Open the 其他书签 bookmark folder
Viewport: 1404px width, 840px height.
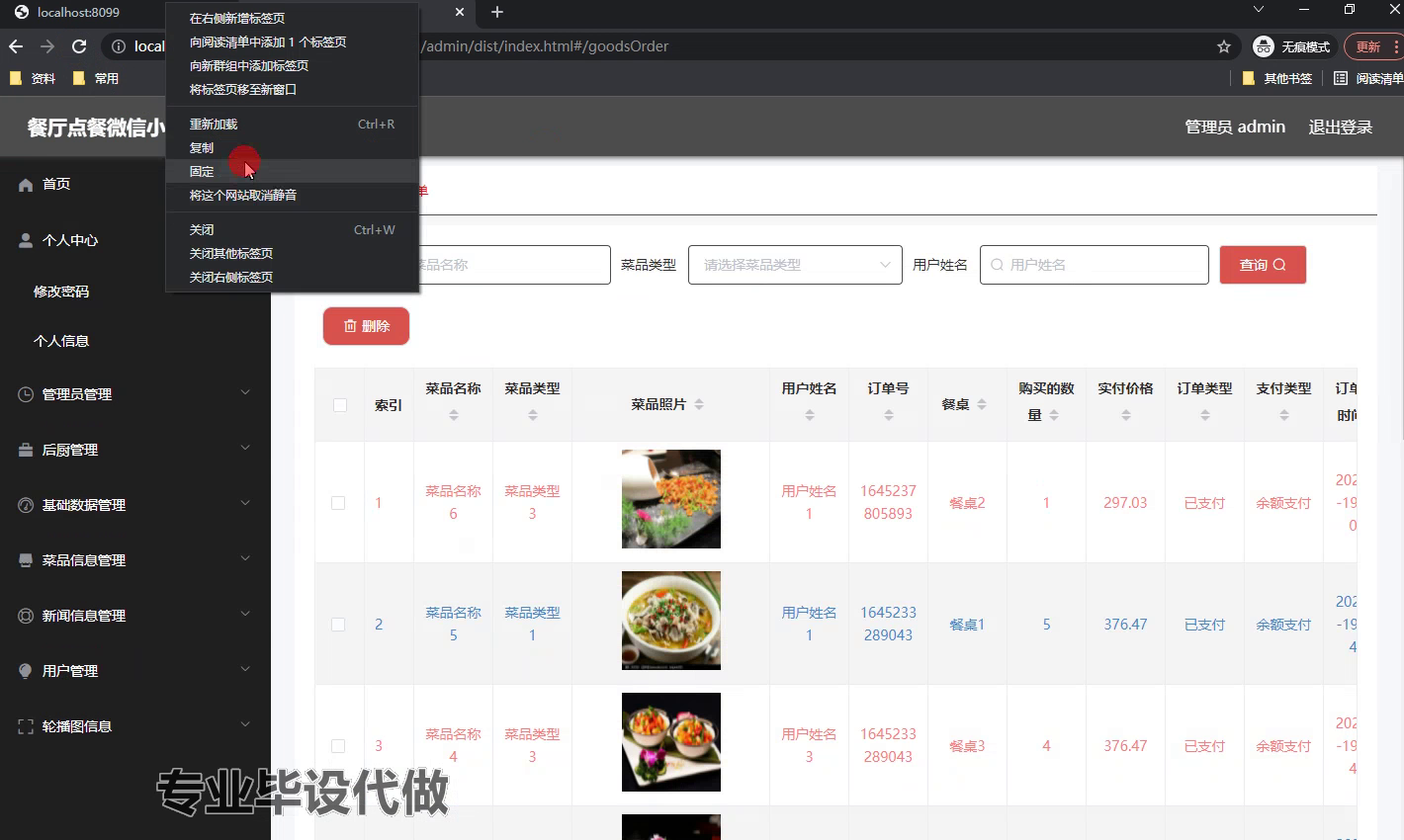click(1277, 78)
